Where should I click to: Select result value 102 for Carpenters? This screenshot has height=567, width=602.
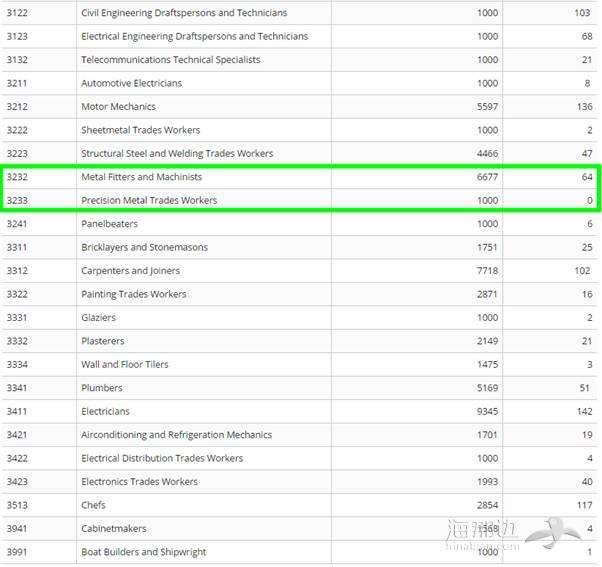click(582, 270)
